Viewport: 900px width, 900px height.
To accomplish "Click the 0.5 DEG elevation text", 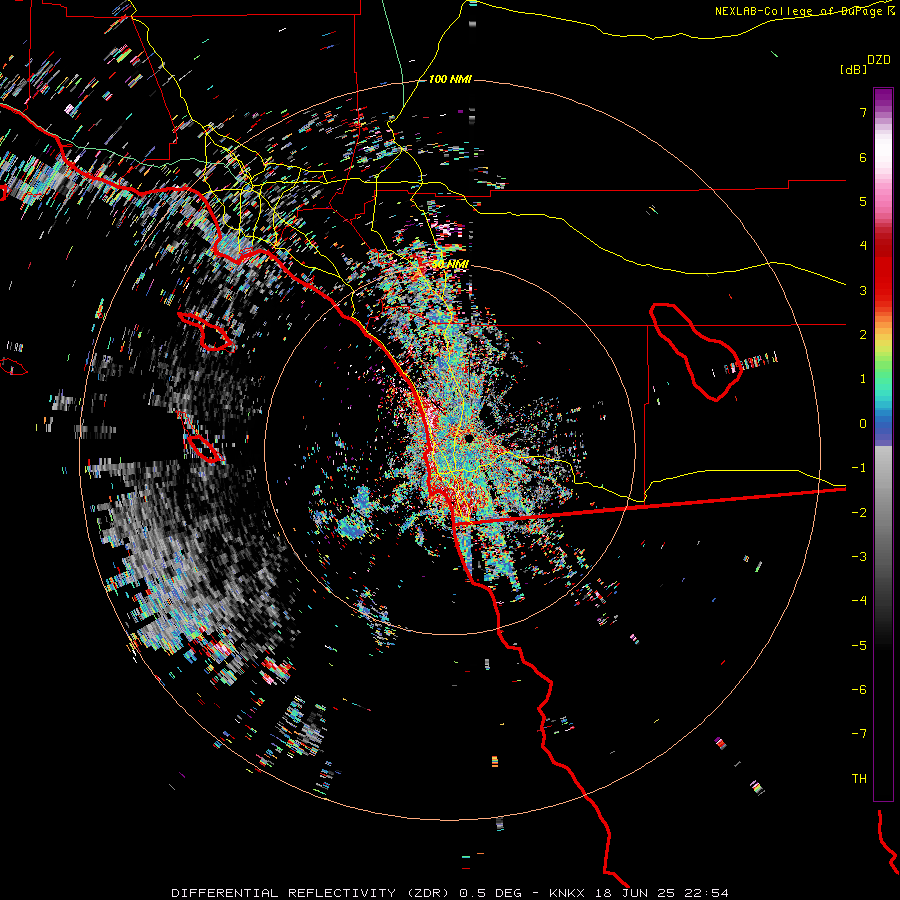I will coord(490,893).
